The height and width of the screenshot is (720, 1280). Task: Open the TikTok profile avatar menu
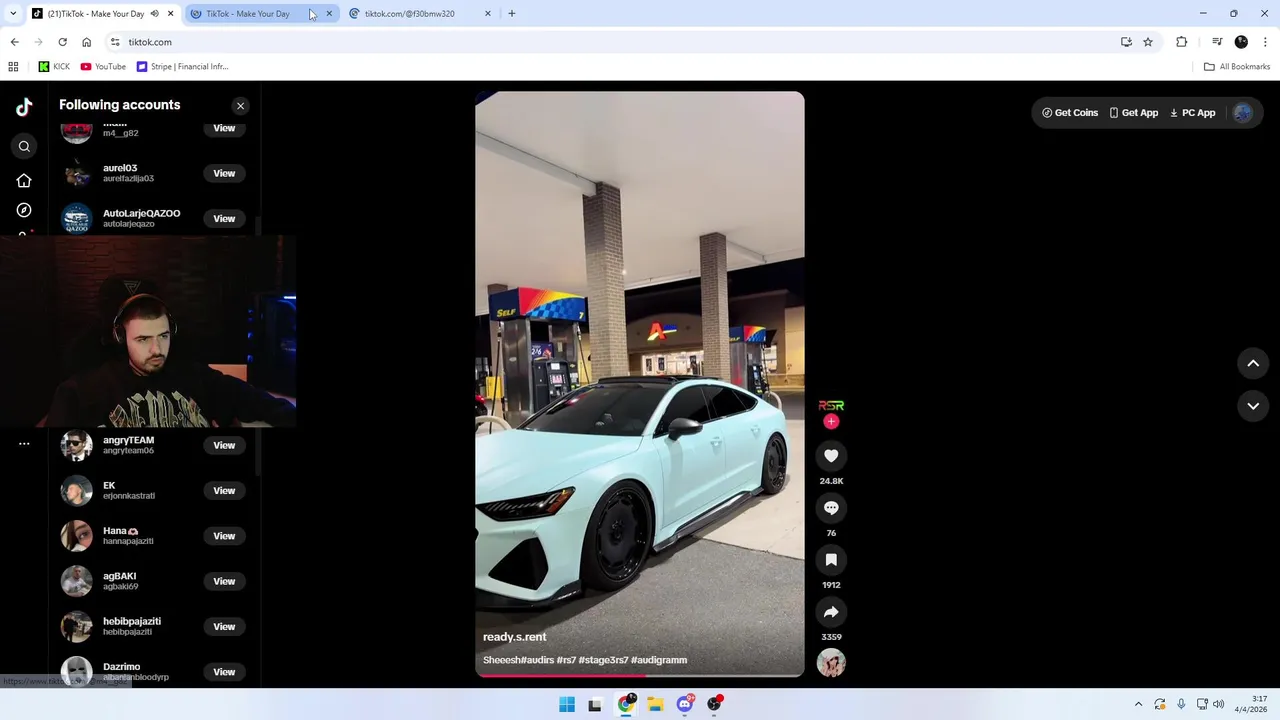1243,113
